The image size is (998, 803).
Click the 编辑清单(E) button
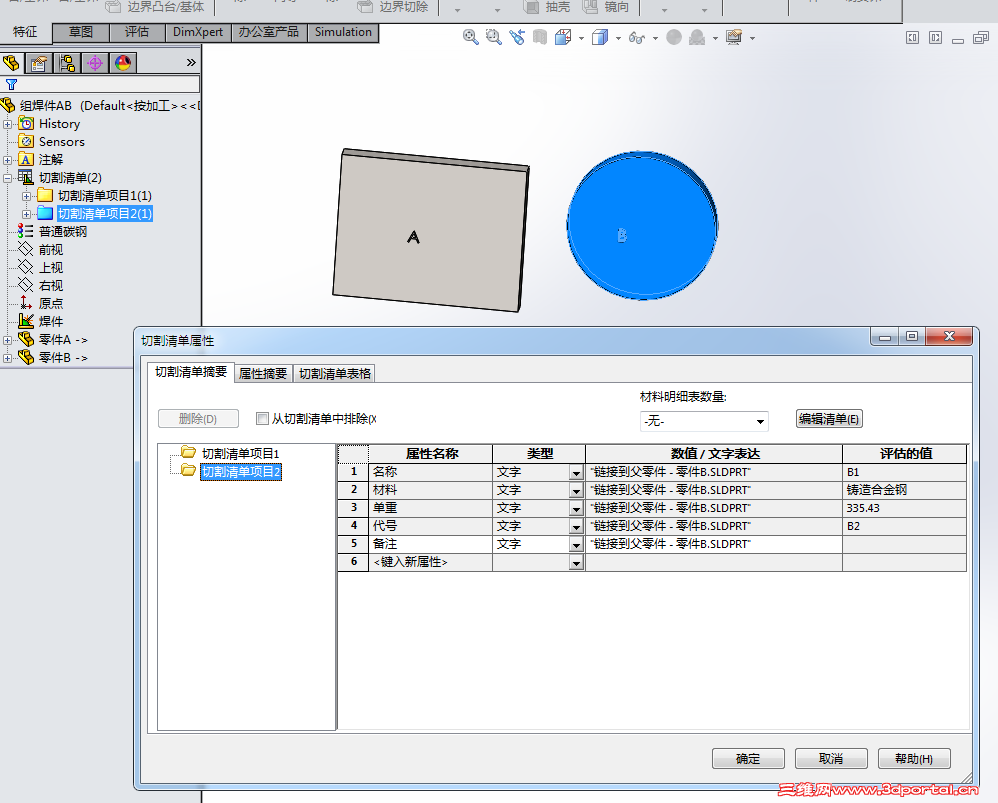coord(829,419)
